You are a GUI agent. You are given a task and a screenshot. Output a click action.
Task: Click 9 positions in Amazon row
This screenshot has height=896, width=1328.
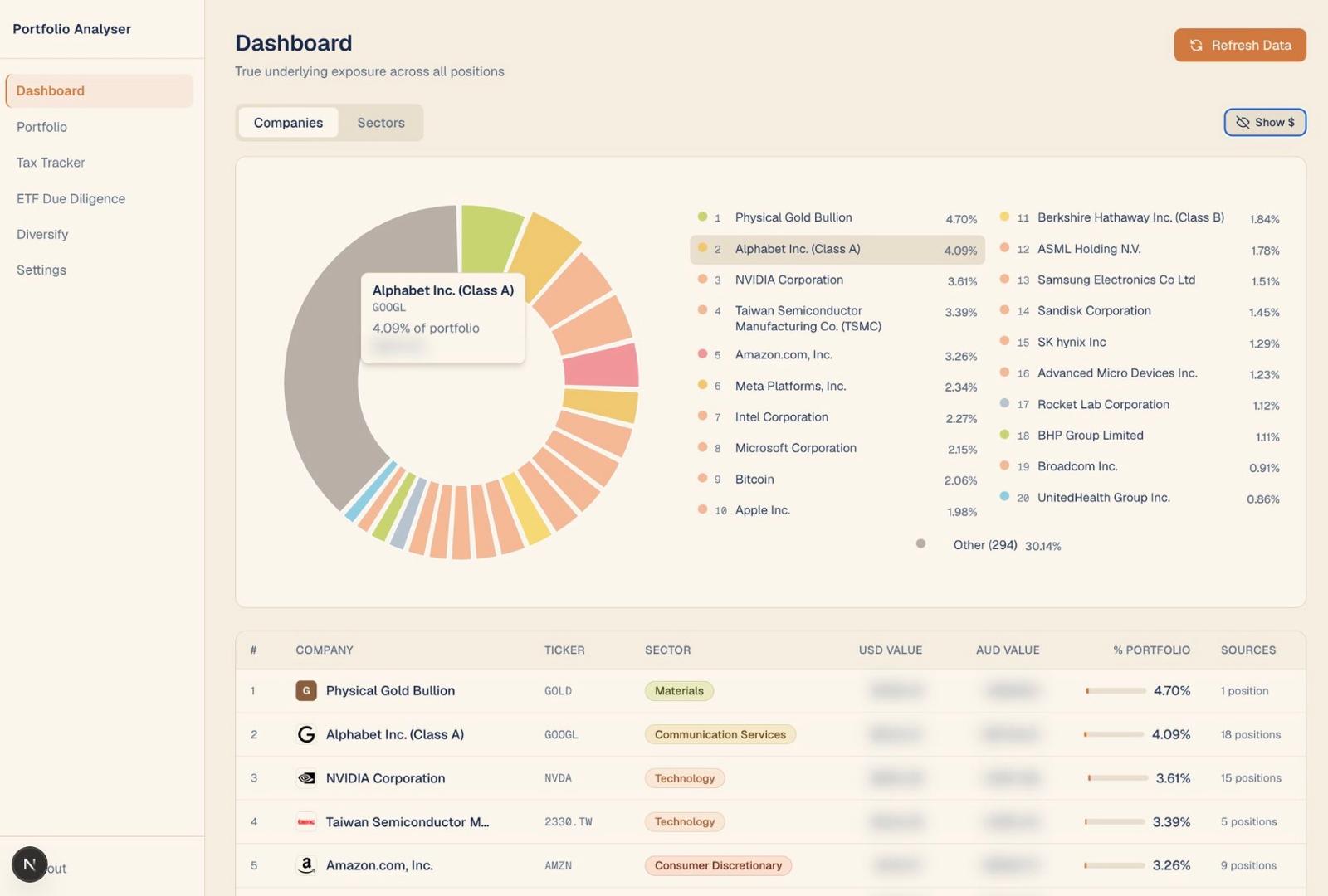[1248, 865]
